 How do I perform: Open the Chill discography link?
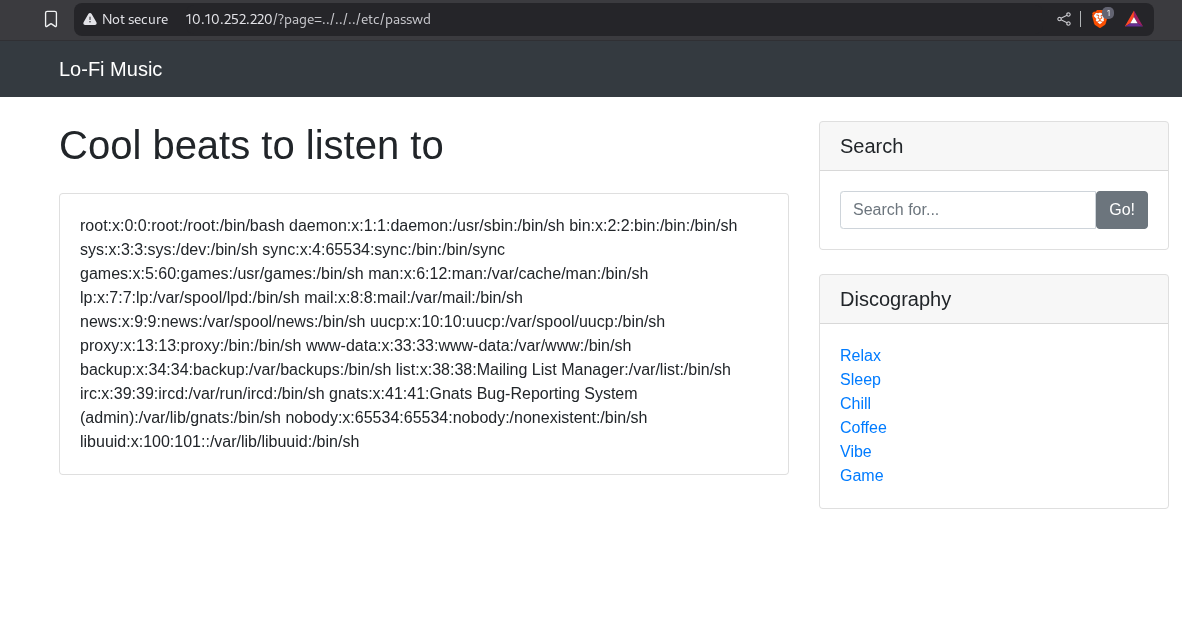(x=856, y=403)
